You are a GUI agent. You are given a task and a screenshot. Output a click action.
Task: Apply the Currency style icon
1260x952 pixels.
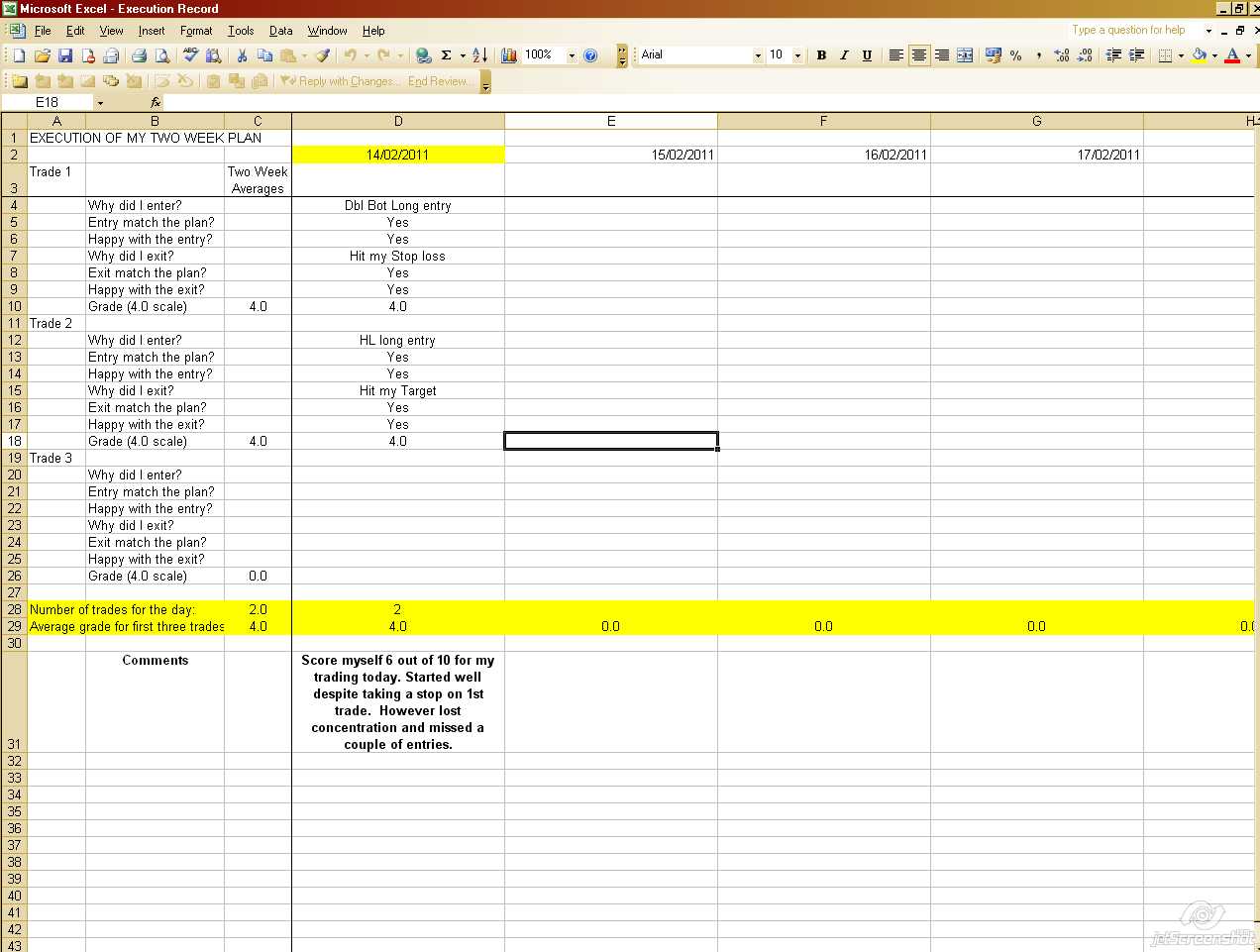point(994,55)
